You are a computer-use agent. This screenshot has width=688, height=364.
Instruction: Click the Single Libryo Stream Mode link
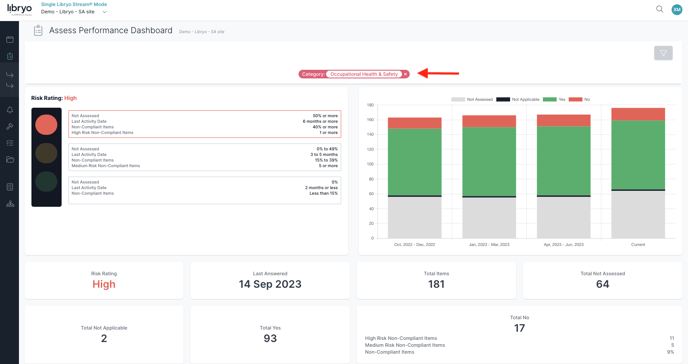tap(74, 4)
